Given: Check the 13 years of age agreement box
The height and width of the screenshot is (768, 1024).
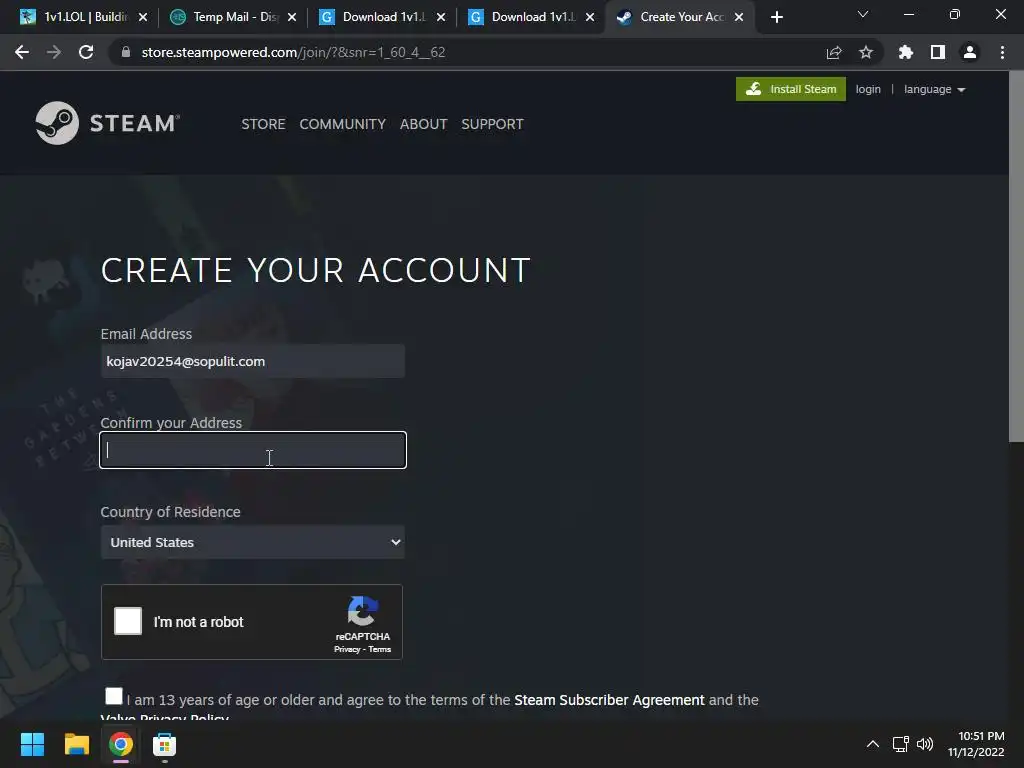Looking at the screenshot, I should (x=114, y=696).
